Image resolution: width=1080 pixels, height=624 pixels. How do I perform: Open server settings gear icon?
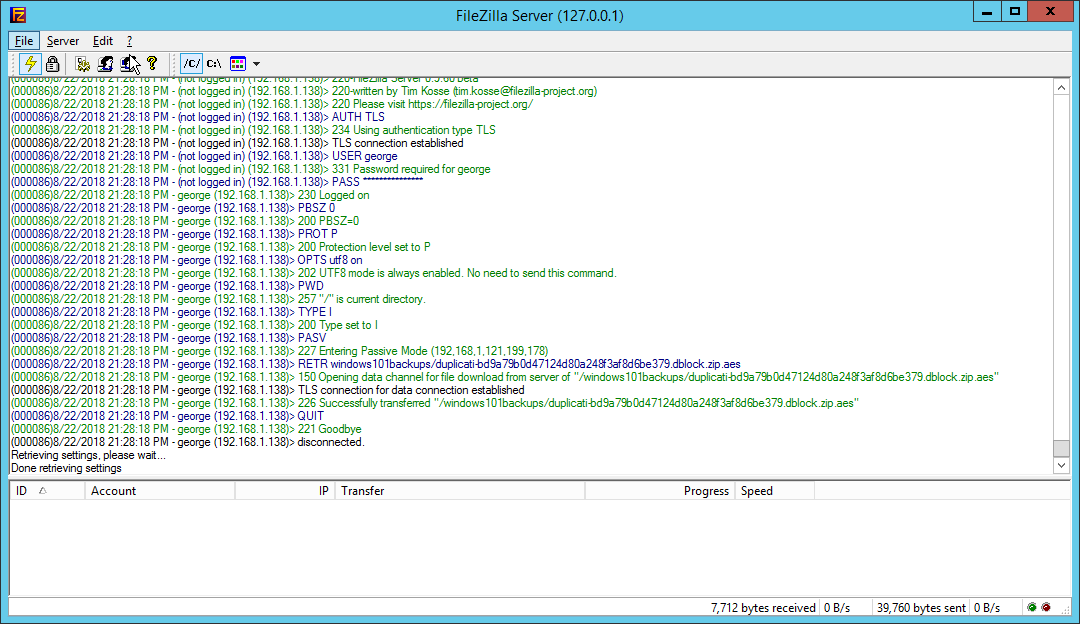coord(83,63)
